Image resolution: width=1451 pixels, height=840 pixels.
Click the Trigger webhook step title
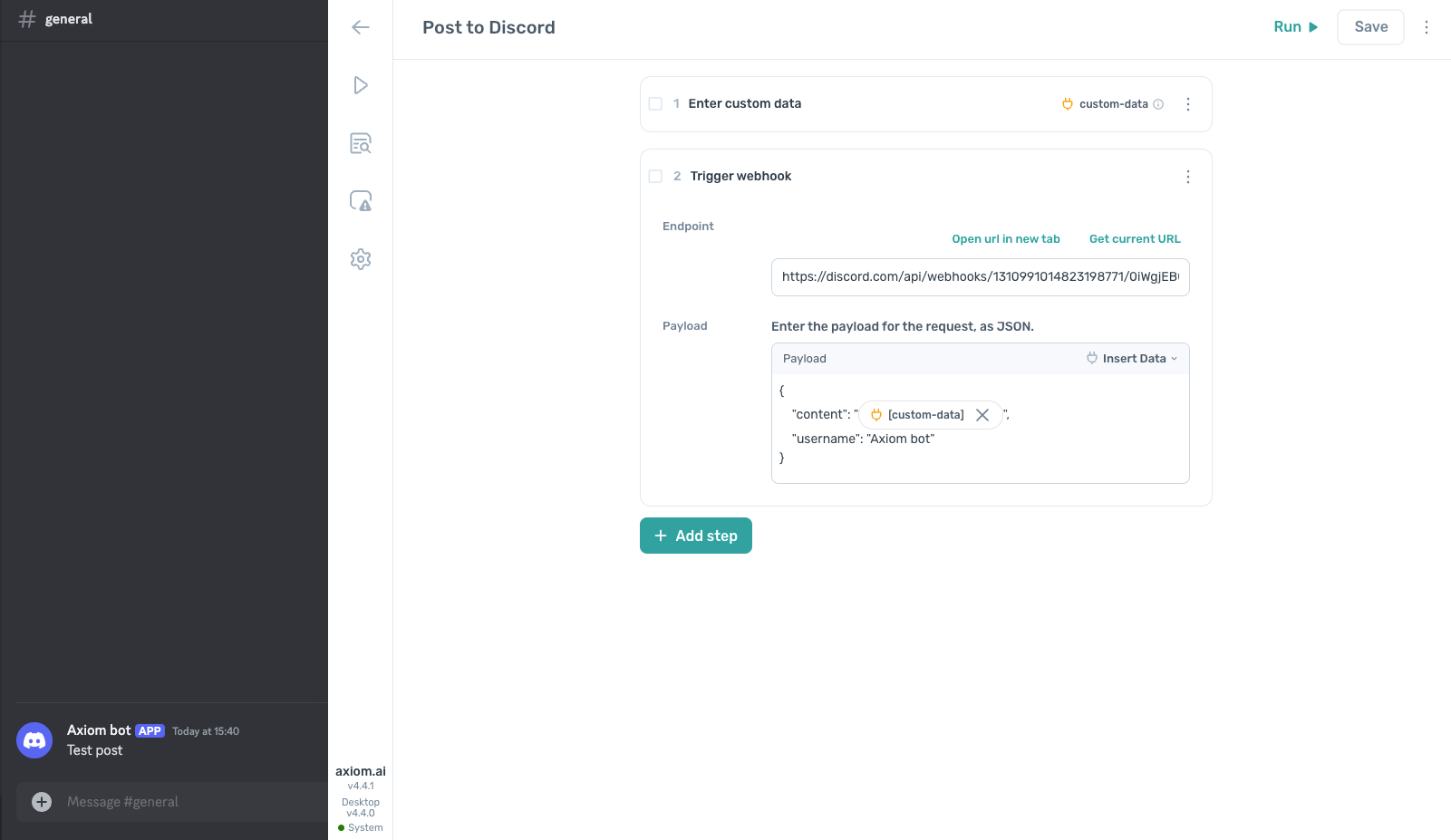tap(740, 177)
